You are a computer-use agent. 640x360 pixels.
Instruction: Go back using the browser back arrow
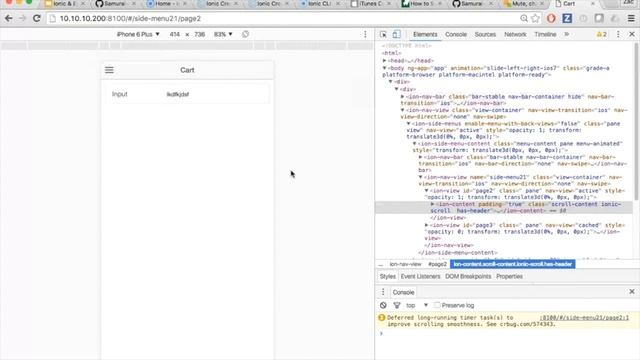(9, 18)
